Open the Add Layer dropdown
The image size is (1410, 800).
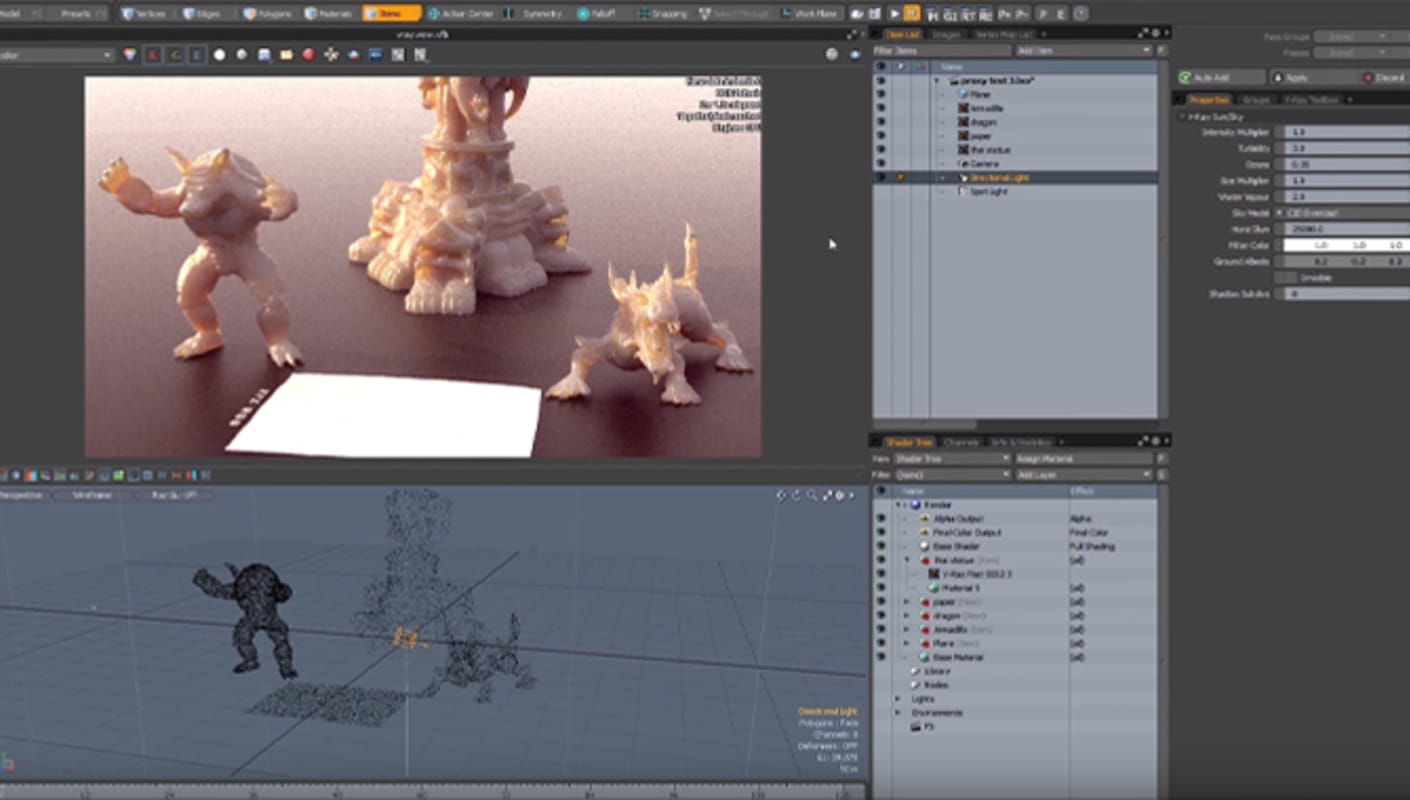(x=1084, y=474)
